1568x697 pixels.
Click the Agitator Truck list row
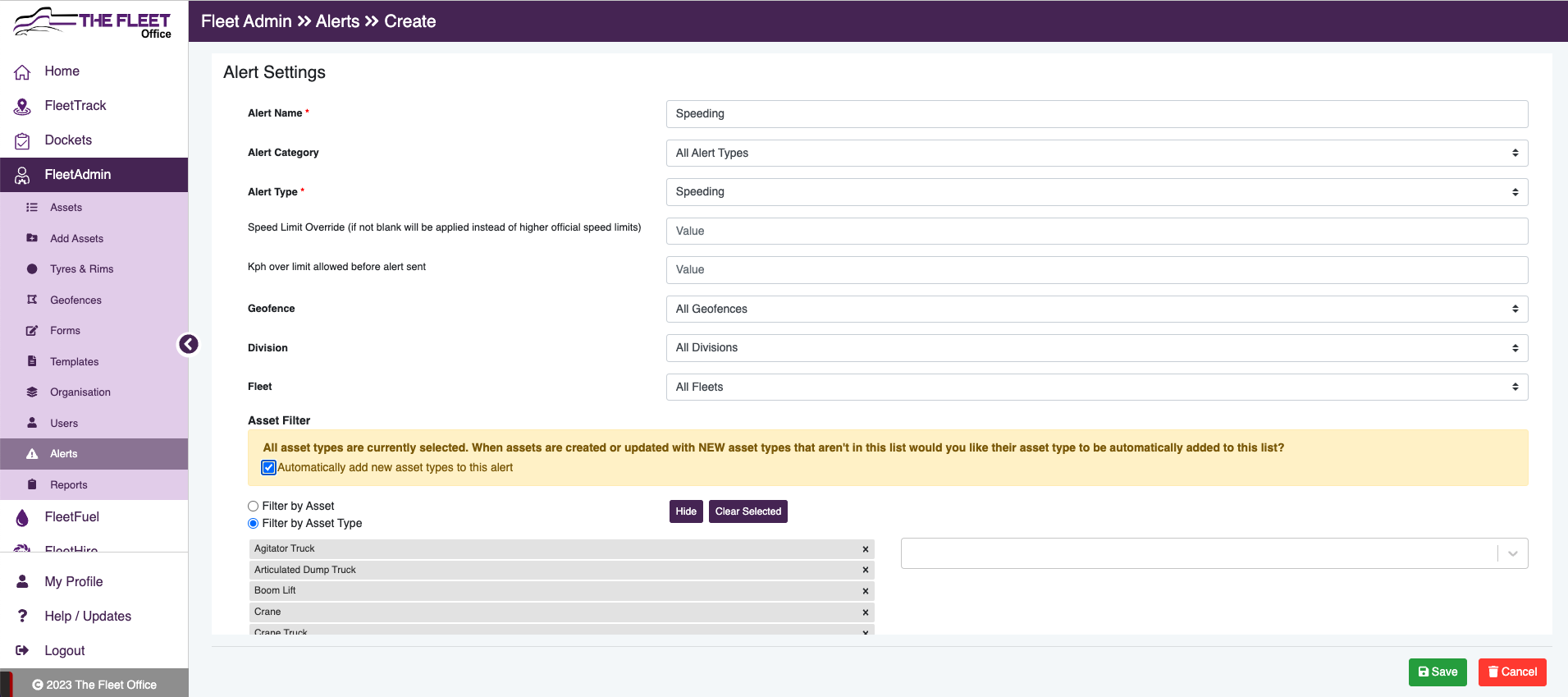(561, 549)
